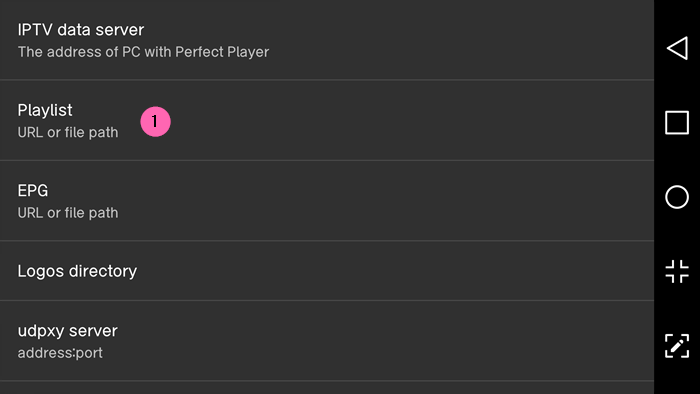
Task: Click 'The address of PC with Perfect Player' text
Action: (x=143, y=52)
